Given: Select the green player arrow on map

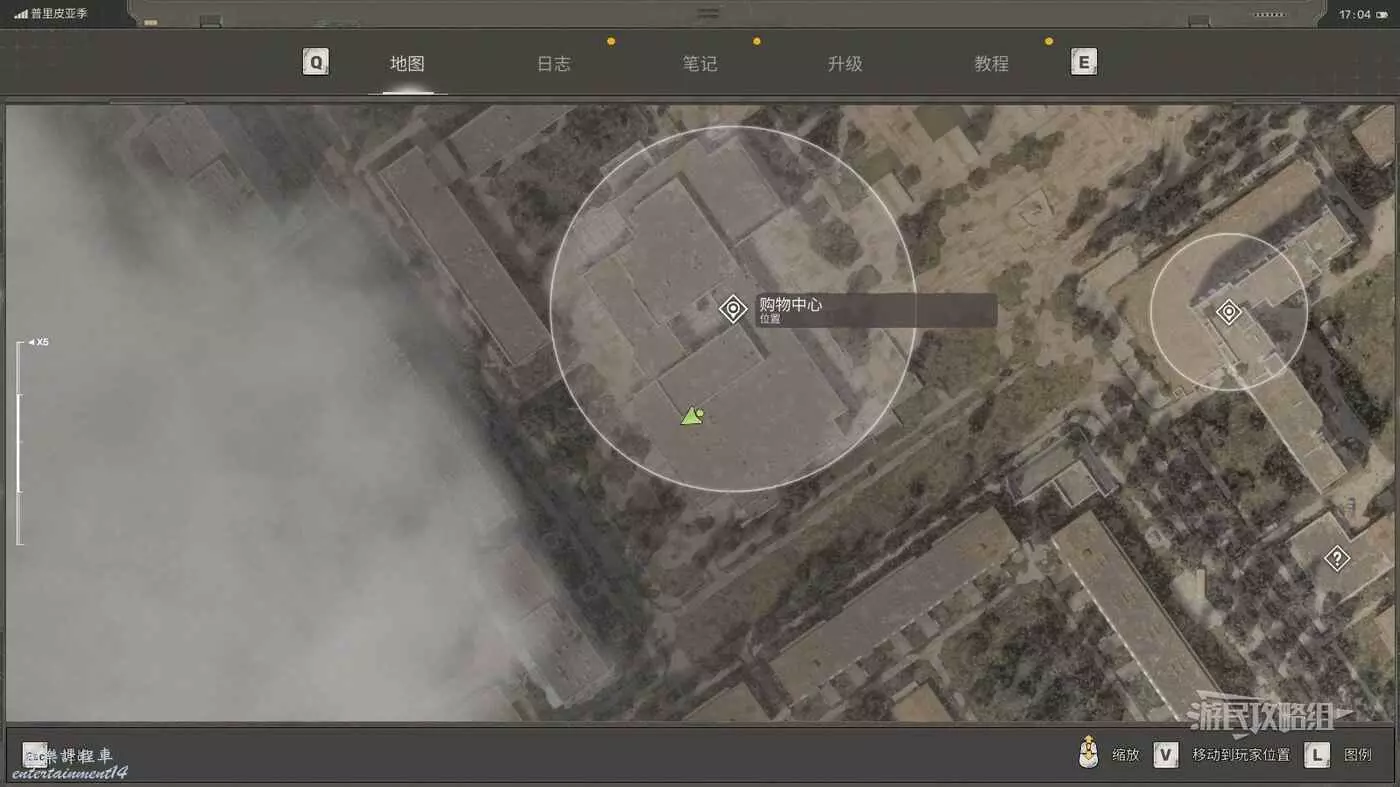Looking at the screenshot, I should coord(691,415).
